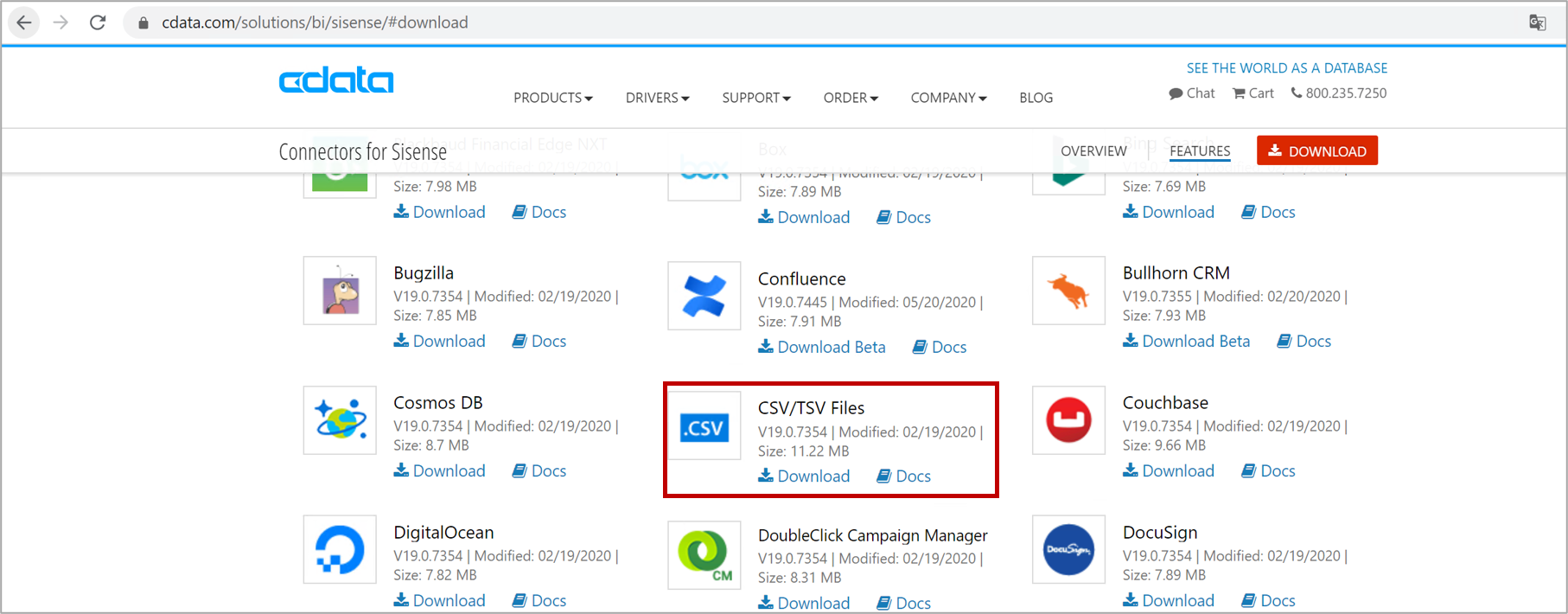Switch to the FEATURES tab

[1200, 151]
